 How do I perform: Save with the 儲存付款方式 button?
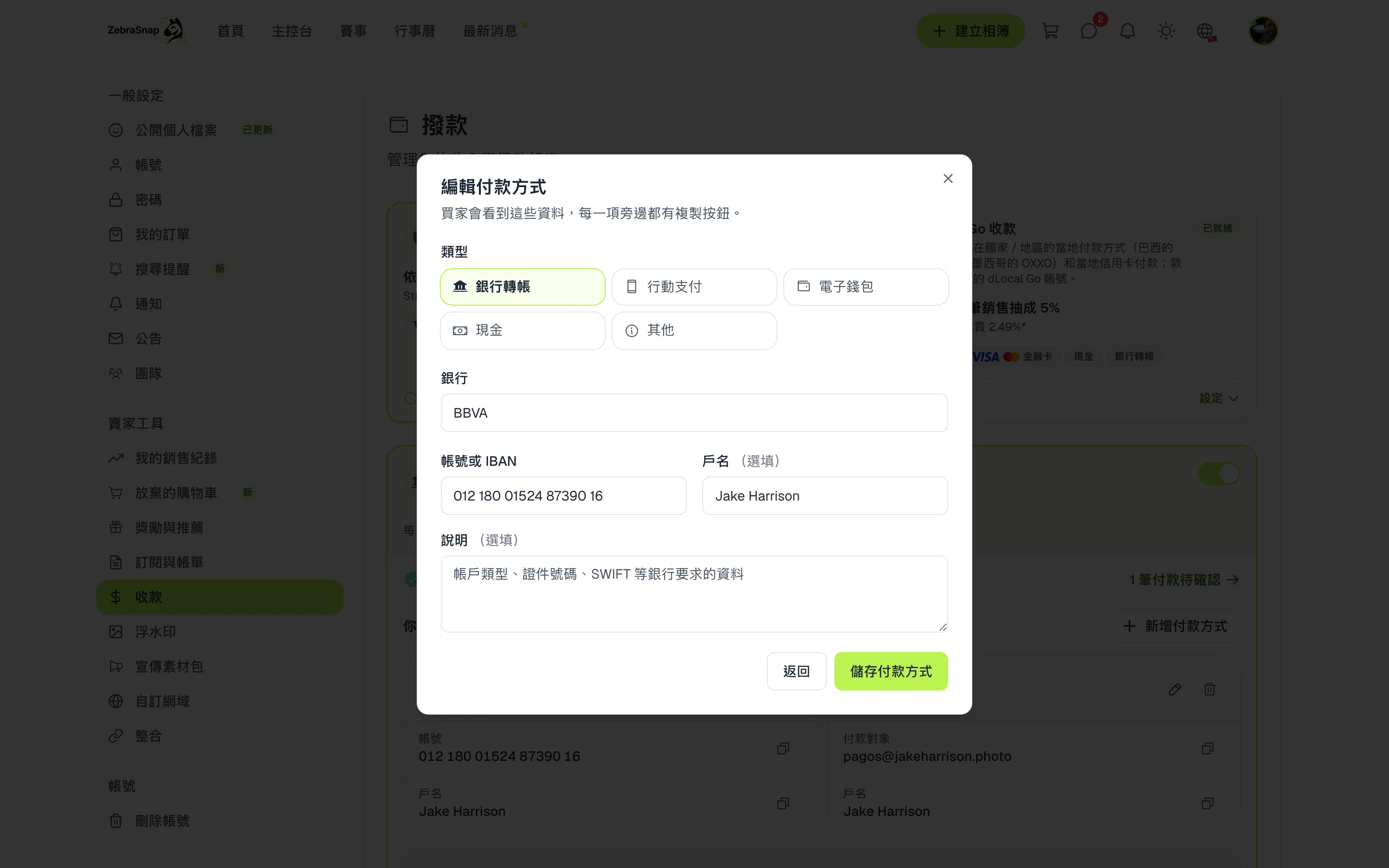pos(891,671)
